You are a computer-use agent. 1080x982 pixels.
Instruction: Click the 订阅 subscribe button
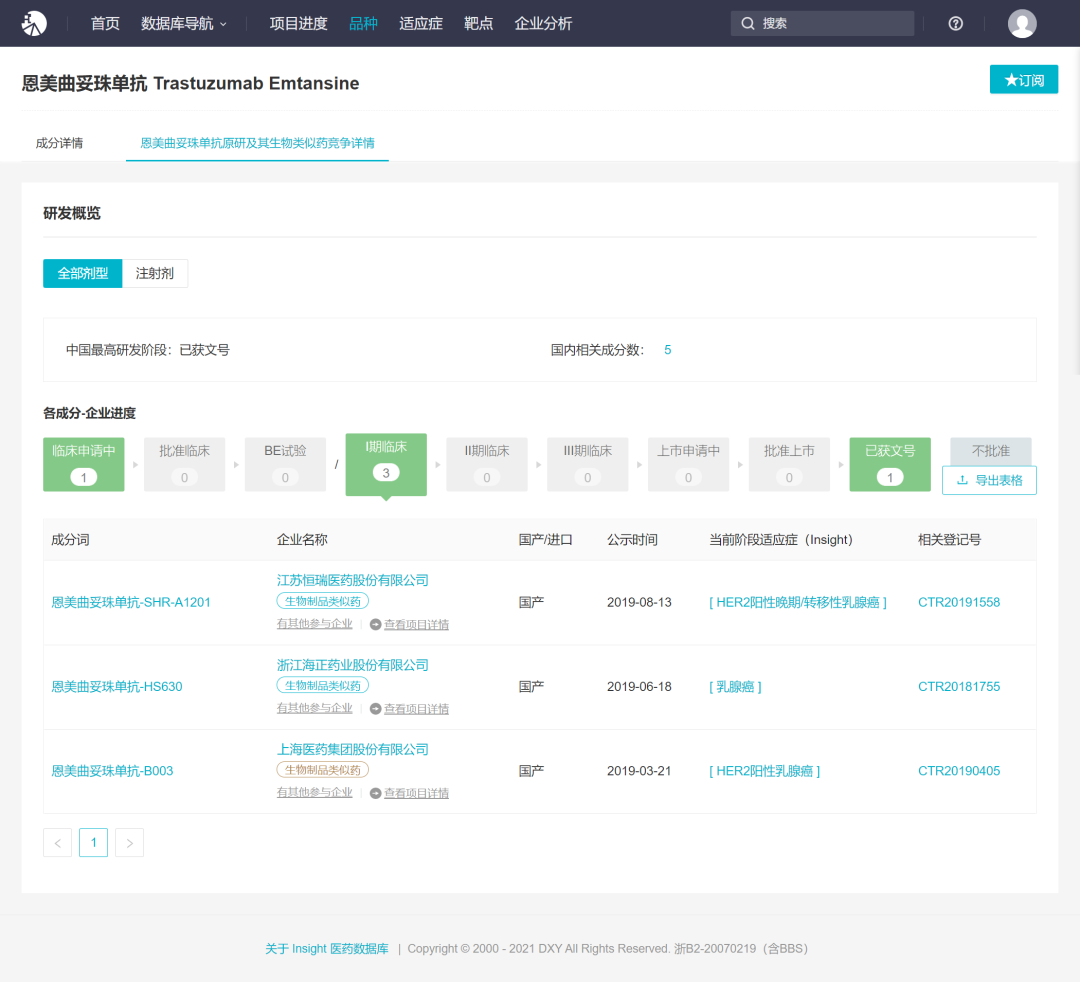1024,80
